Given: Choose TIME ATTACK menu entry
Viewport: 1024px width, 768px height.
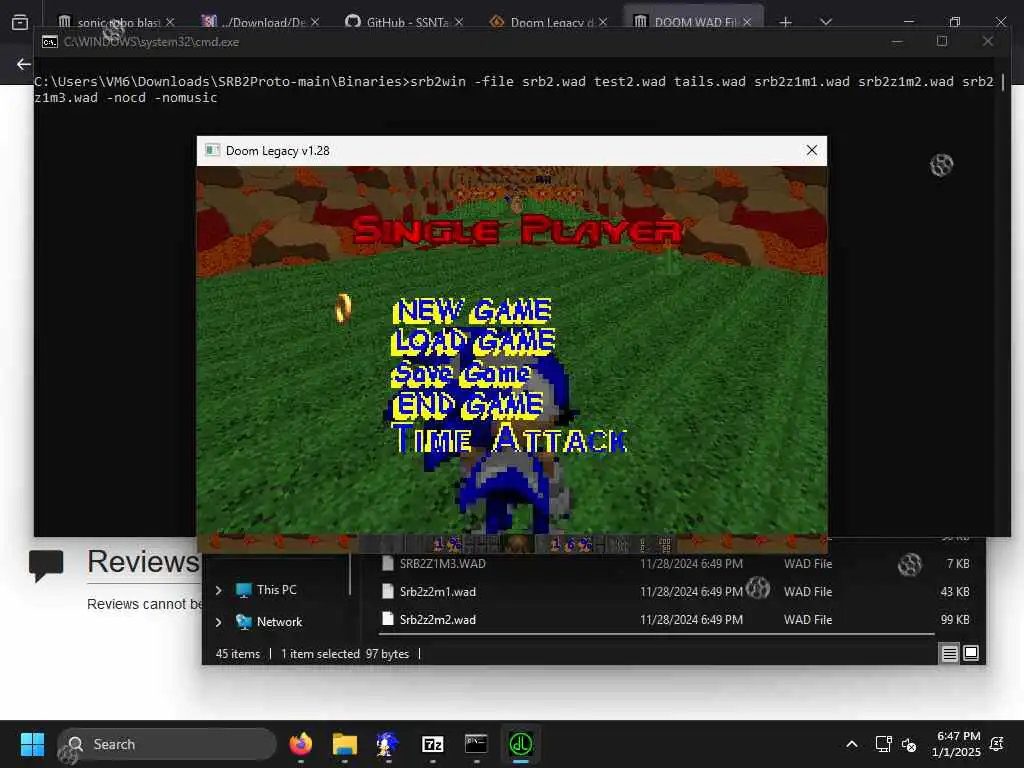Looking at the screenshot, I should (509, 438).
